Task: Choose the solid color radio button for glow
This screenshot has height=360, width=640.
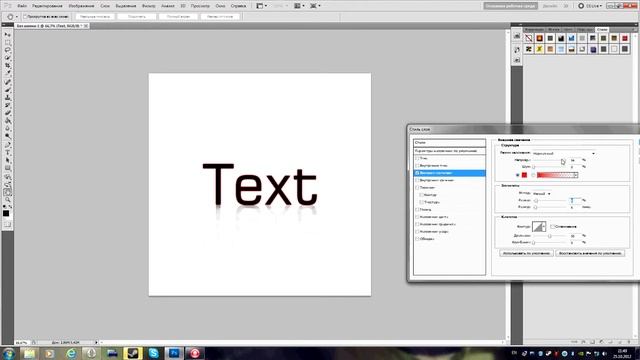Action: (x=518, y=175)
